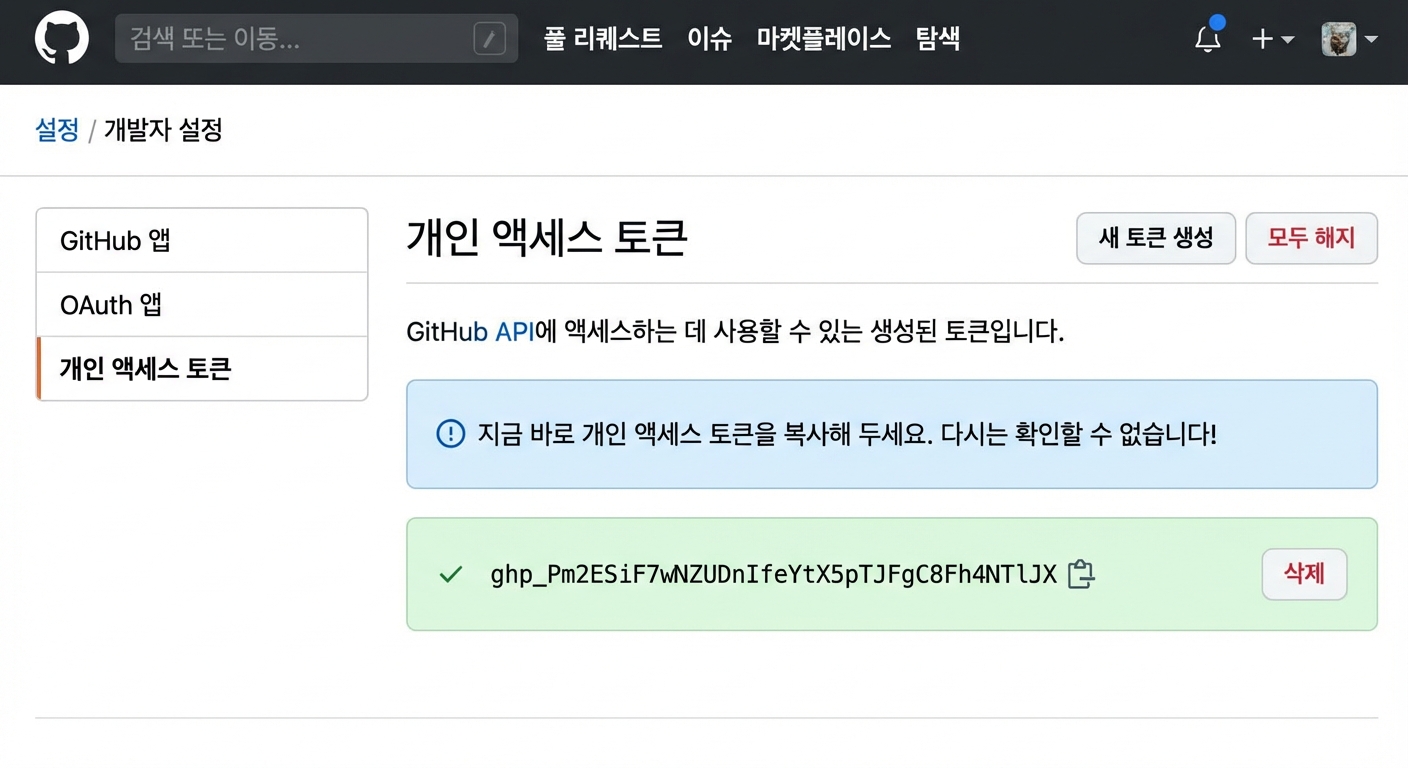Open 풀 리퀘스트 in top navigation

(x=603, y=39)
